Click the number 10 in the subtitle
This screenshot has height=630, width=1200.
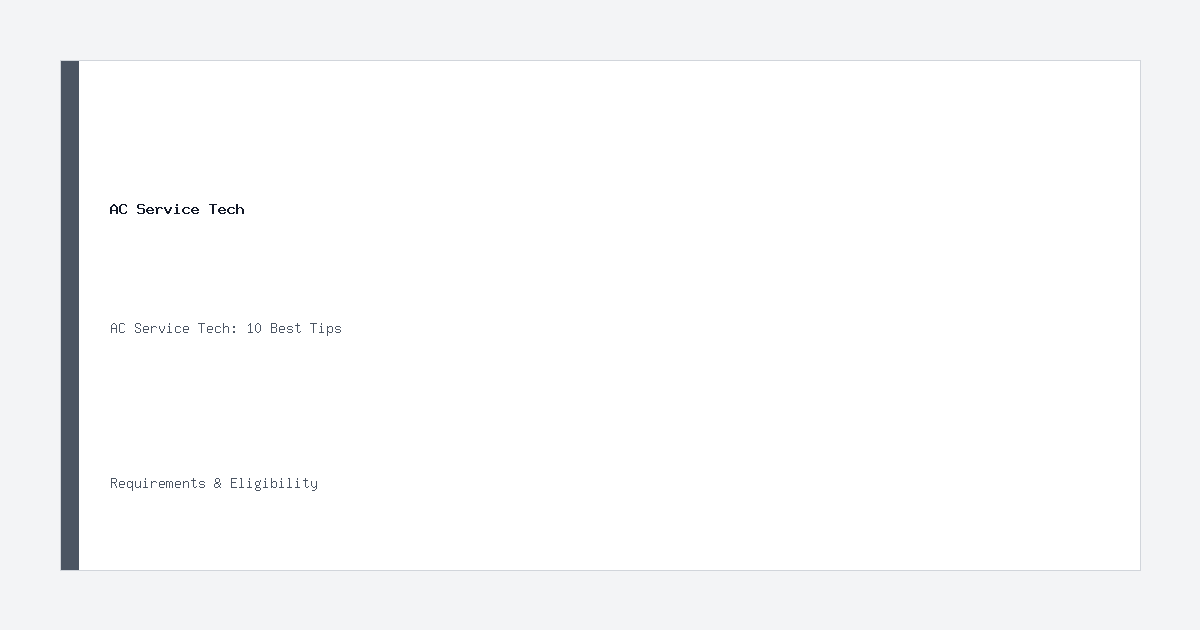[x=254, y=328]
